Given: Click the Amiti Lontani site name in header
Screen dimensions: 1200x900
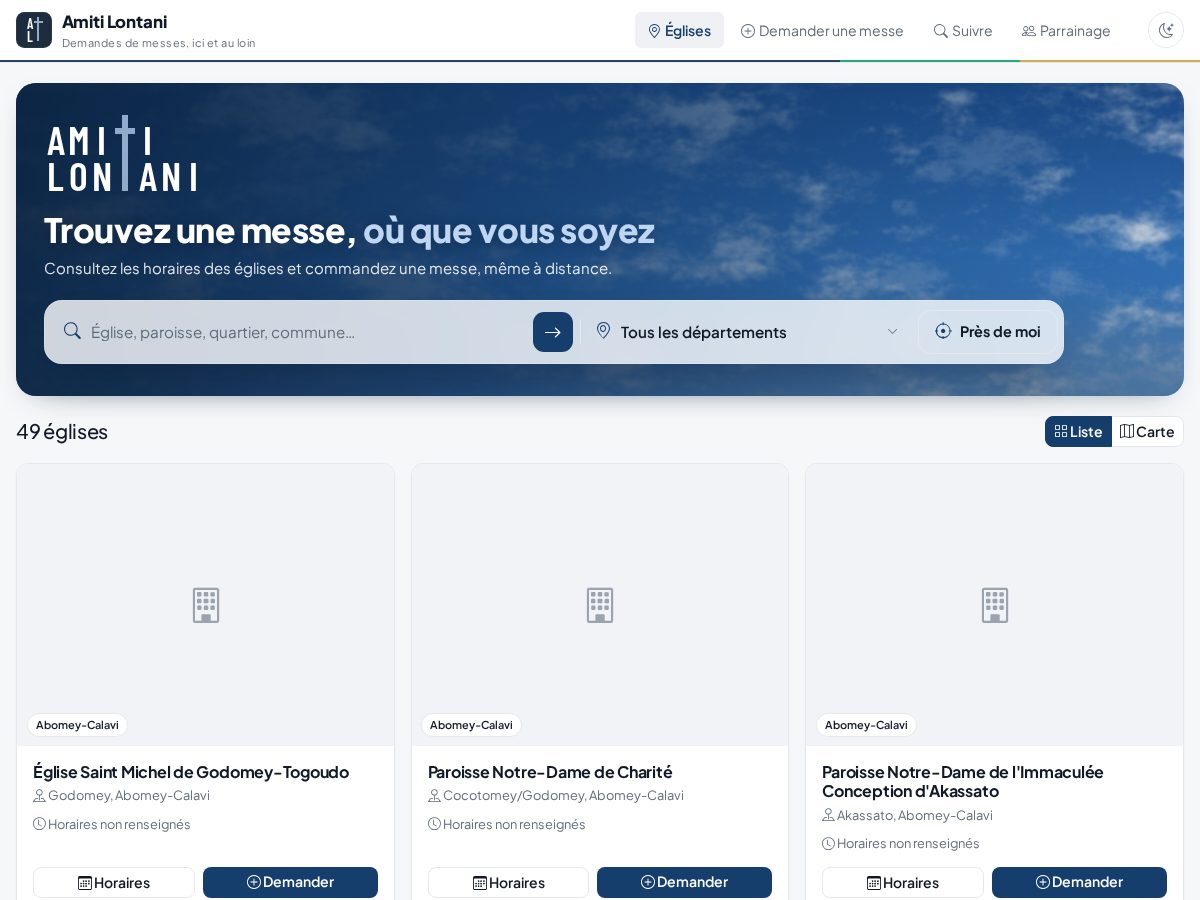Looking at the screenshot, I should pyautogui.click(x=114, y=21).
